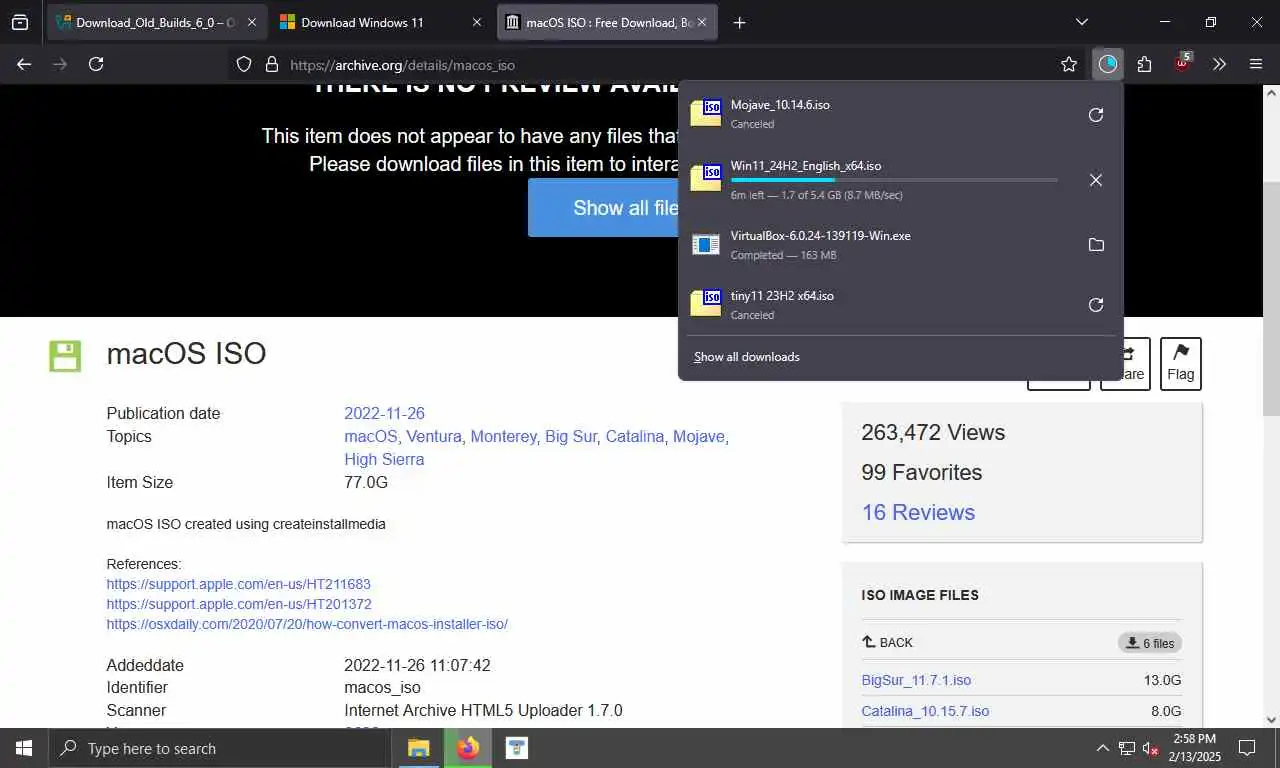Open the Firefox application menu
The height and width of the screenshot is (768, 1280).
pyautogui.click(x=1256, y=64)
